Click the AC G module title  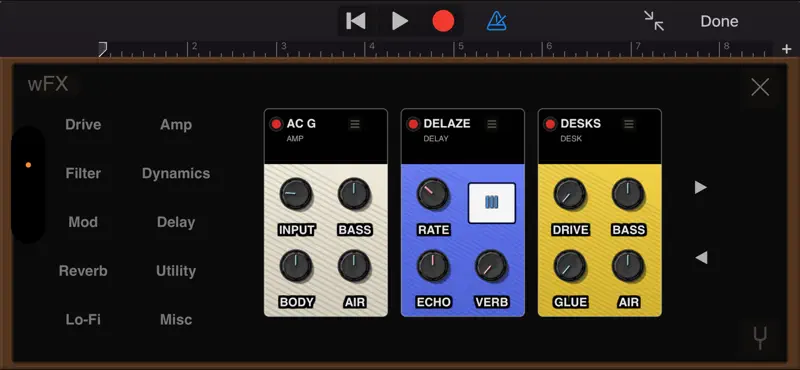tap(301, 124)
